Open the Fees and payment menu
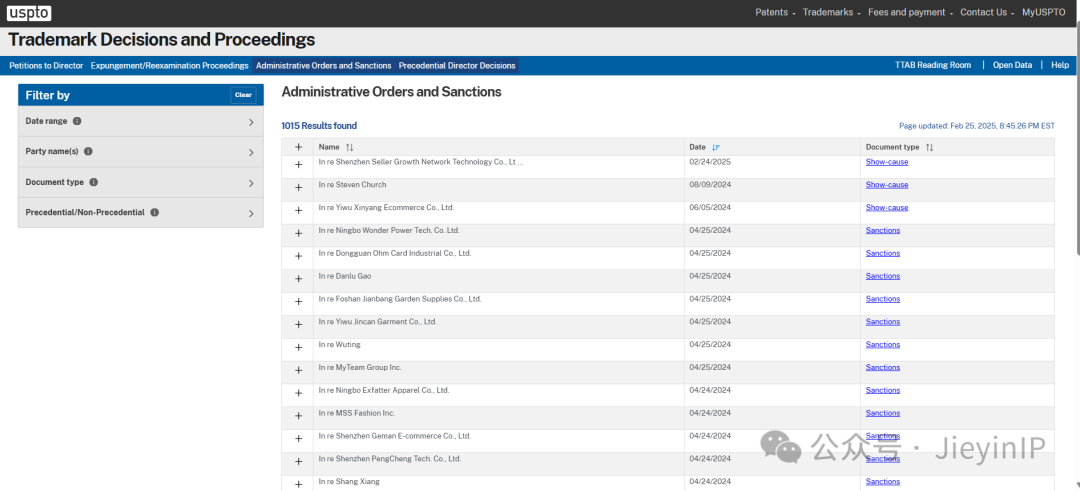The width and height of the screenshot is (1080, 491). point(911,12)
